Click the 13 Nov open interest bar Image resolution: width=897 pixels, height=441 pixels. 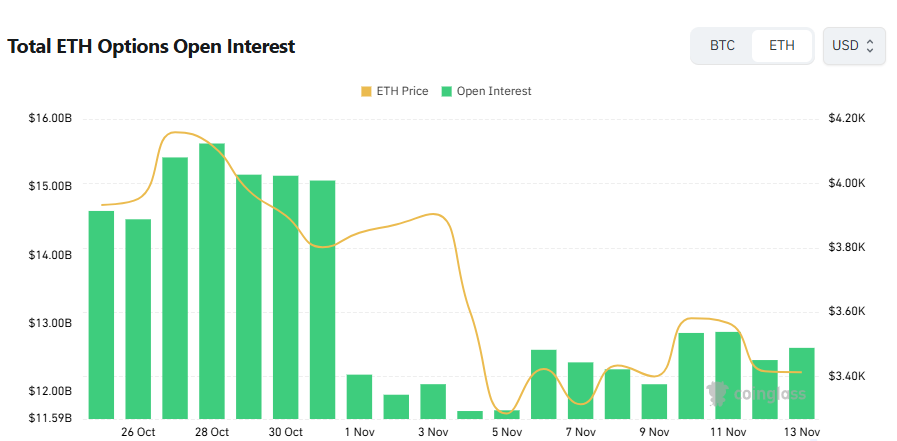tap(802, 382)
